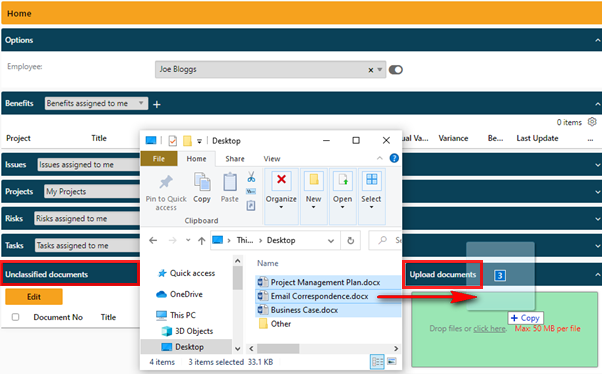Click the Up one level arrow

click(x=202, y=240)
